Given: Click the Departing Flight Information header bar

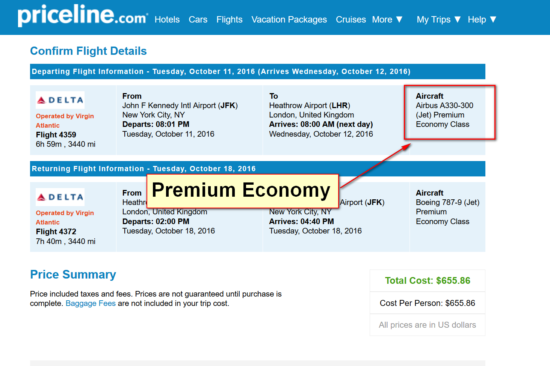Looking at the screenshot, I should 257,72.
